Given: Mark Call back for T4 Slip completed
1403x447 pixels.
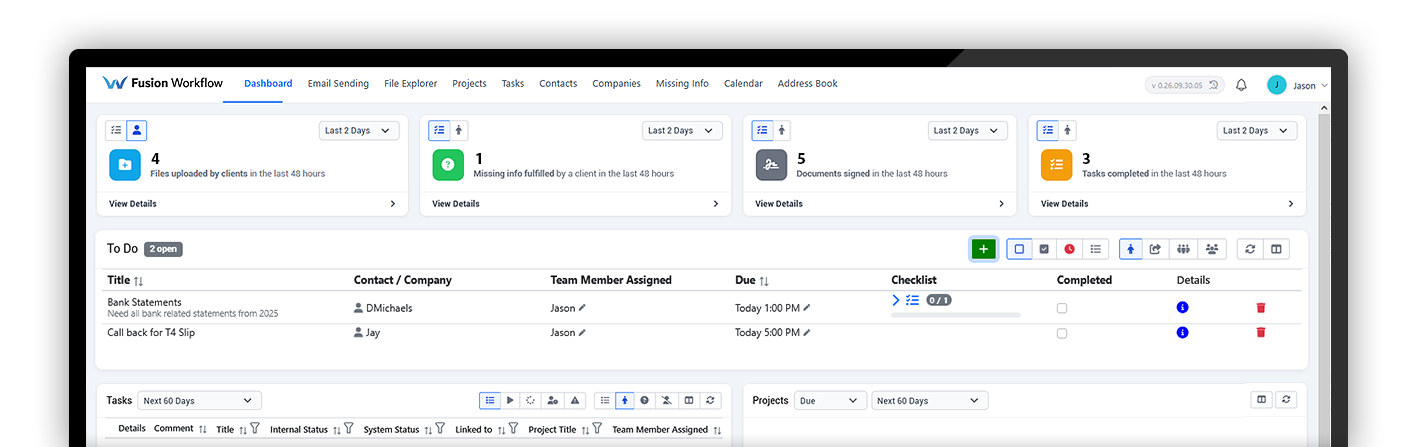Looking at the screenshot, I should pyautogui.click(x=1062, y=333).
